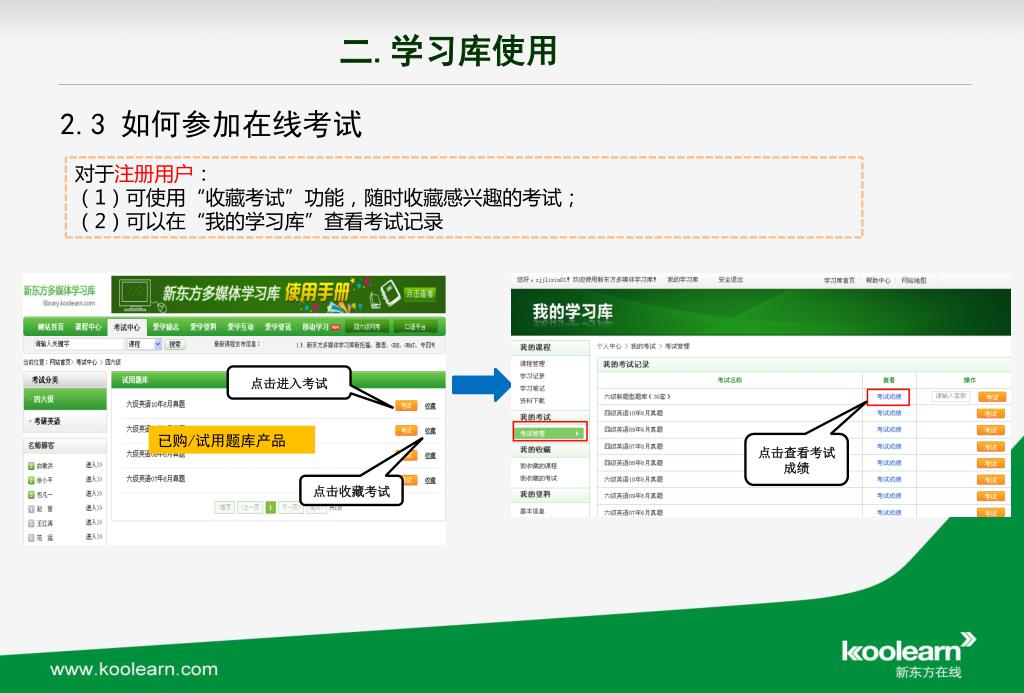Click the green page 1 pagination button
Viewport: 1024px width, 693px height.
[270, 508]
